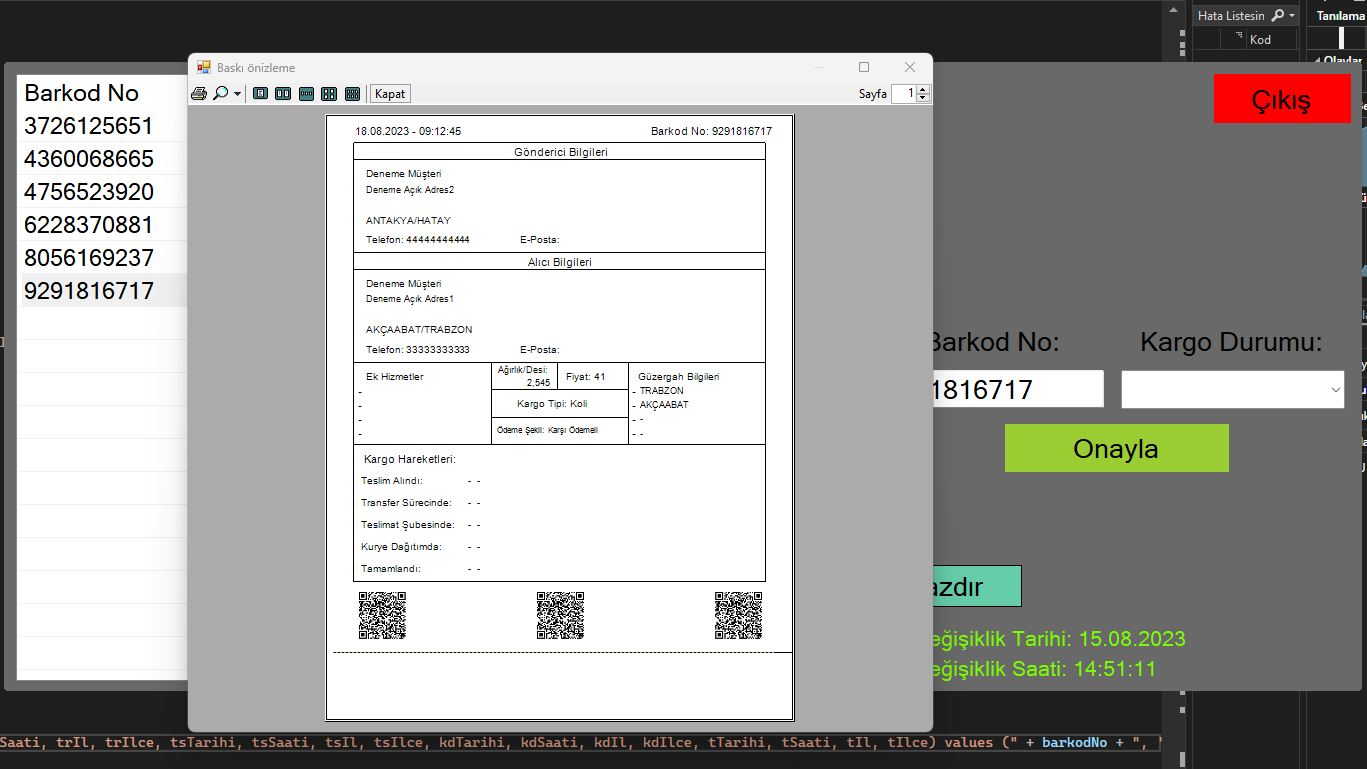Viewport: 1367px width, 769px height.
Task: Click the Onayla button
Action: click(1116, 448)
